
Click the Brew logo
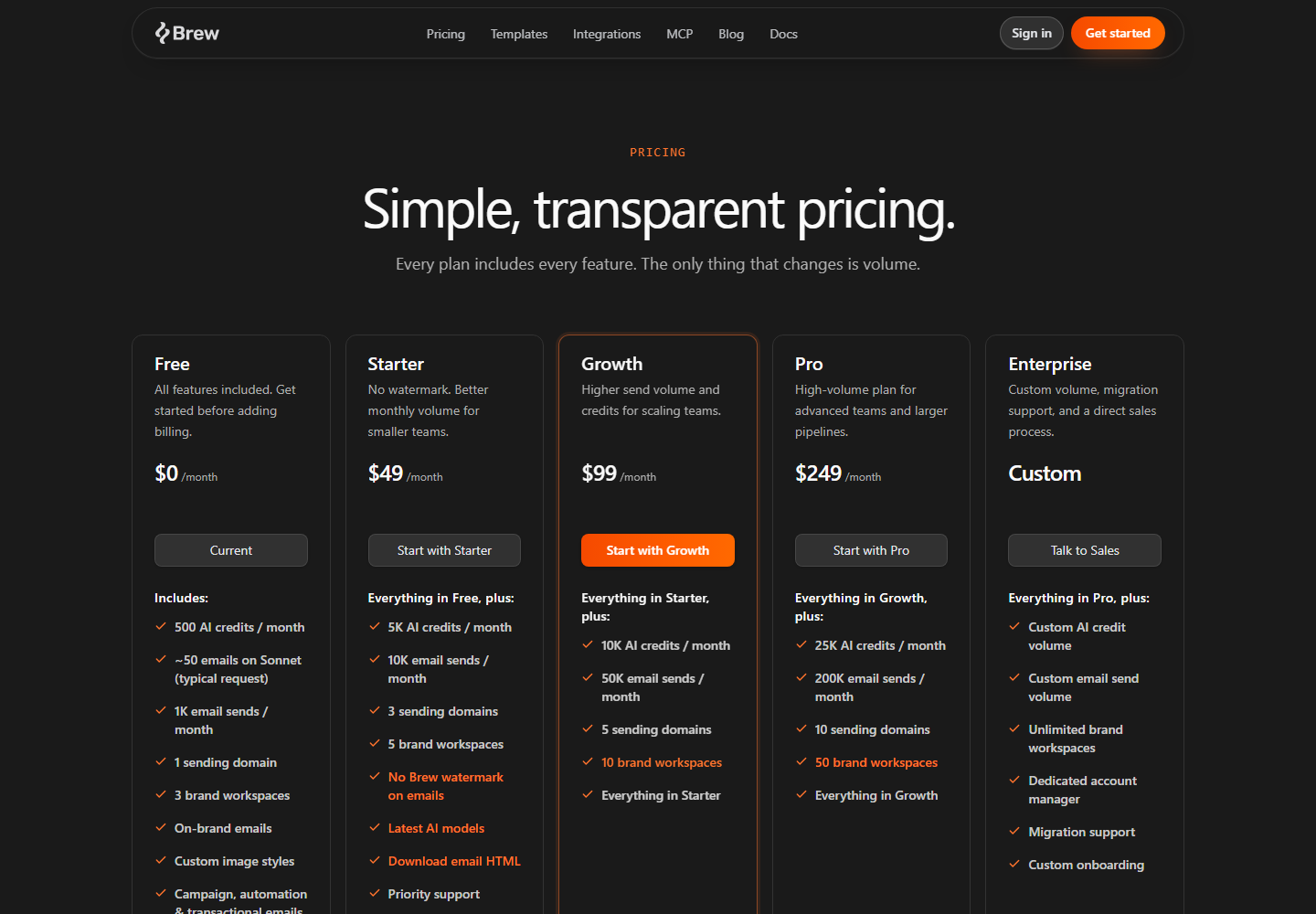pyautogui.click(x=187, y=33)
